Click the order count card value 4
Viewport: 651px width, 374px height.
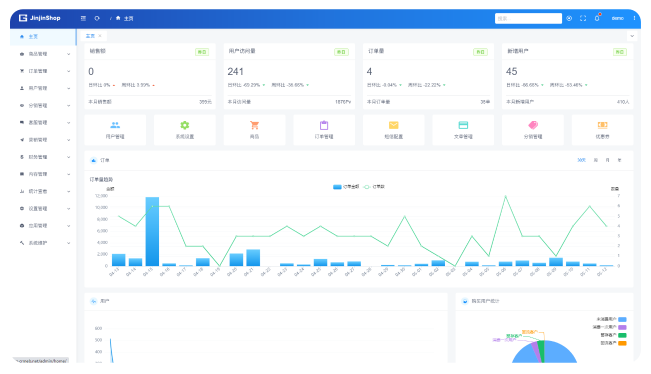369,72
